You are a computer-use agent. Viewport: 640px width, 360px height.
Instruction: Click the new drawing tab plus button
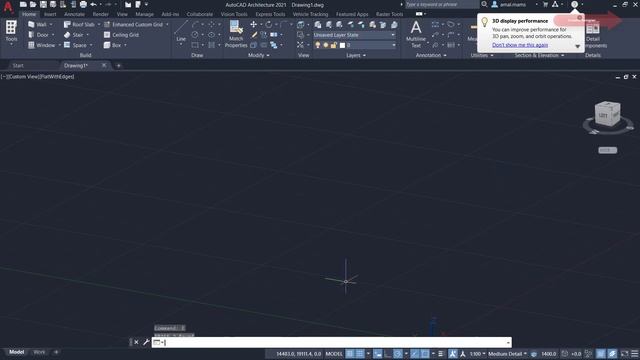(118, 65)
